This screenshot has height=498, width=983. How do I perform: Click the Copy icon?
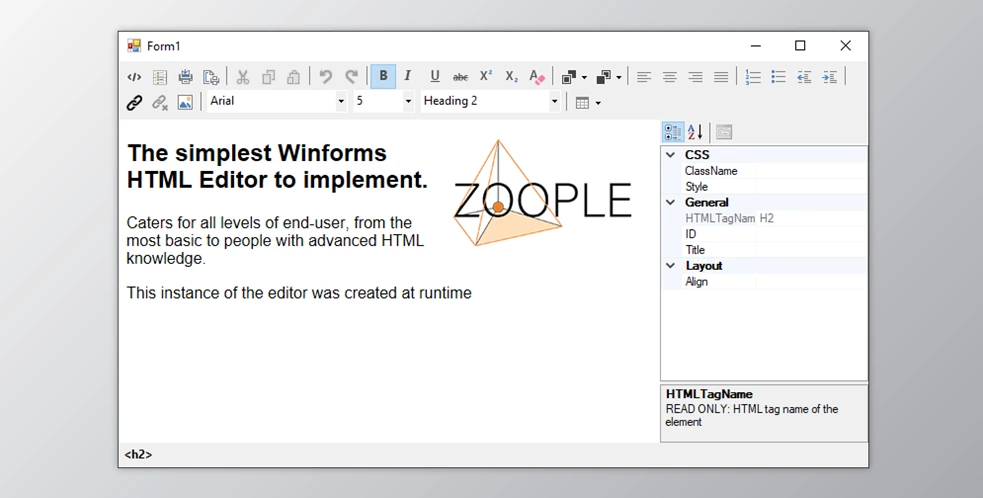[268, 77]
